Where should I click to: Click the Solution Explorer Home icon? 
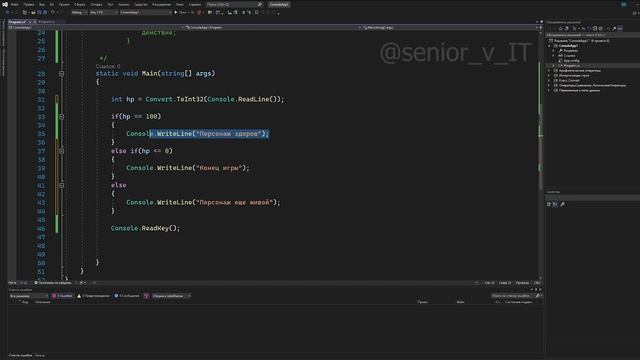coord(560,29)
